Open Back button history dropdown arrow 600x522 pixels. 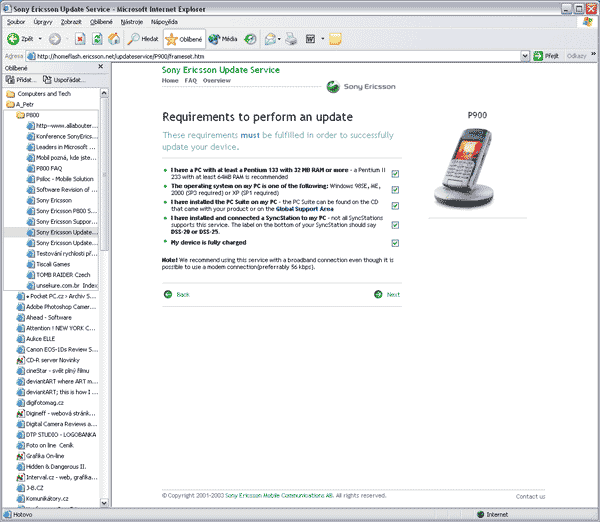(x=40, y=39)
